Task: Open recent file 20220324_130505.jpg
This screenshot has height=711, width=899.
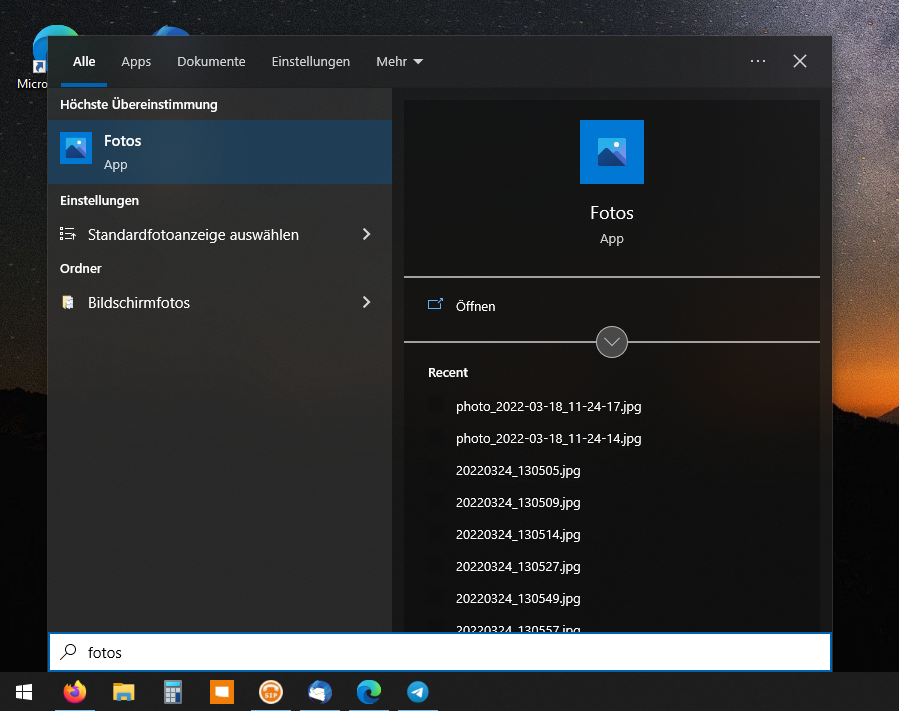Action: point(518,471)
